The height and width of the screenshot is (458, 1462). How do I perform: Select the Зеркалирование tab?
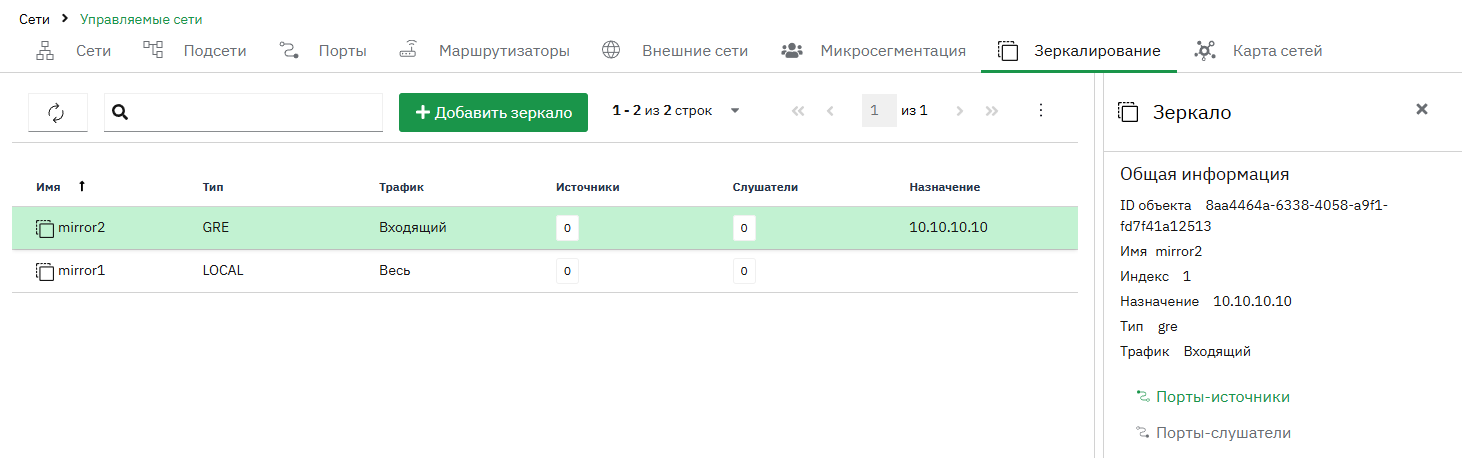coord(1079,50)
